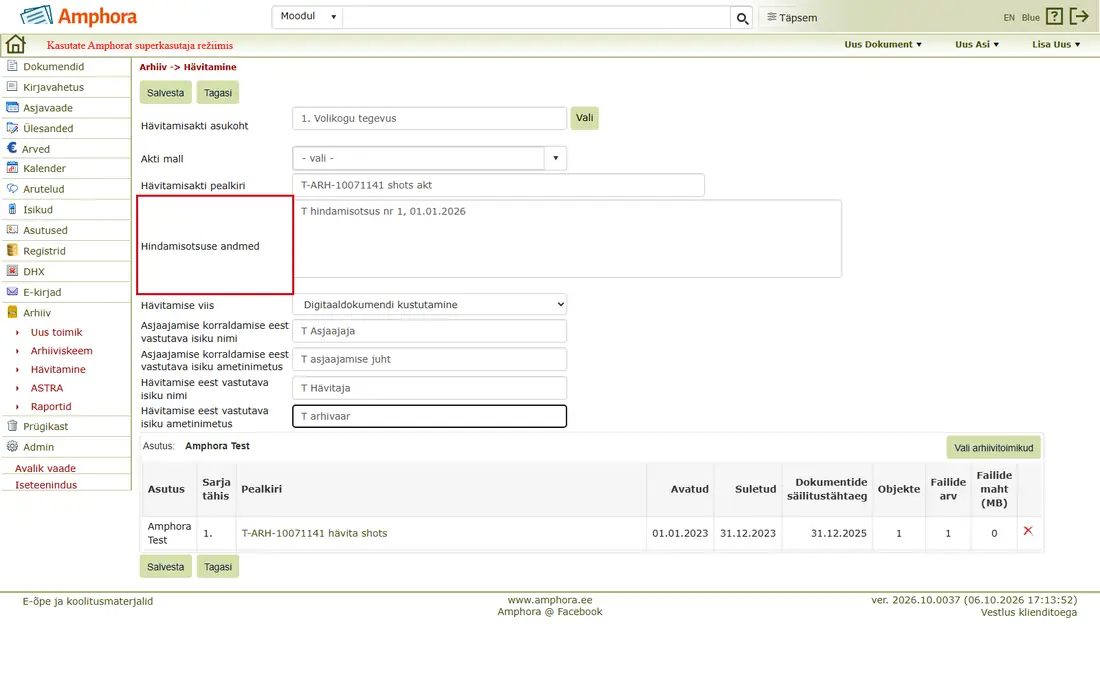Click the Vali button beside Hävitamisakti asukoht

pos(584,118)
